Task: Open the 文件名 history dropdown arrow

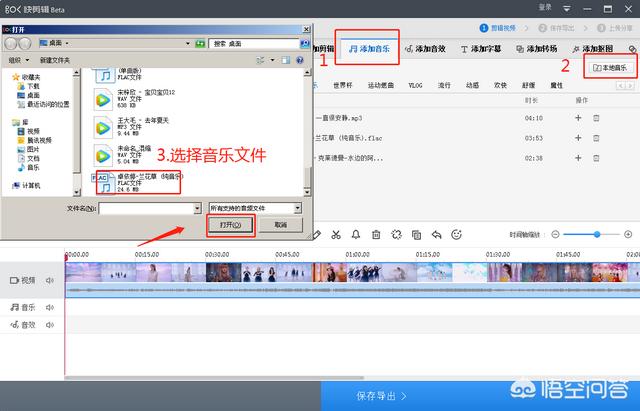Action: point(198,208)
